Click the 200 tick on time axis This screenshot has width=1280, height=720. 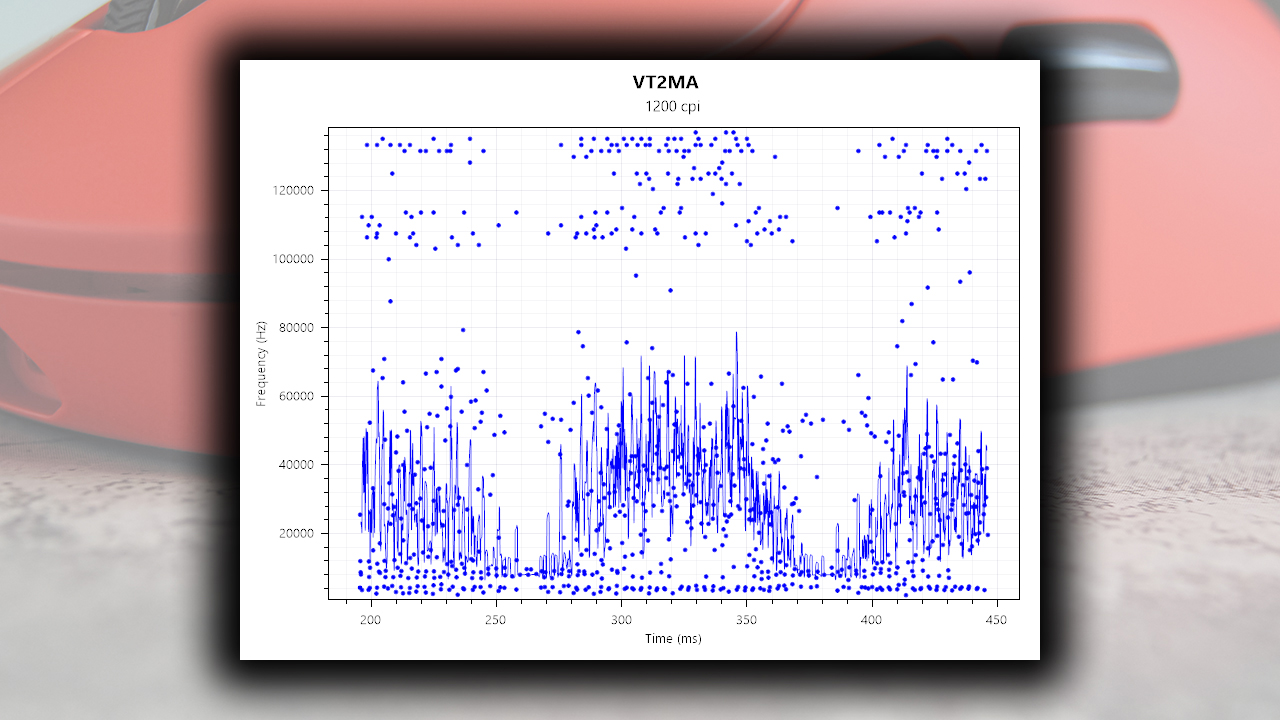[x=371, y=619]
